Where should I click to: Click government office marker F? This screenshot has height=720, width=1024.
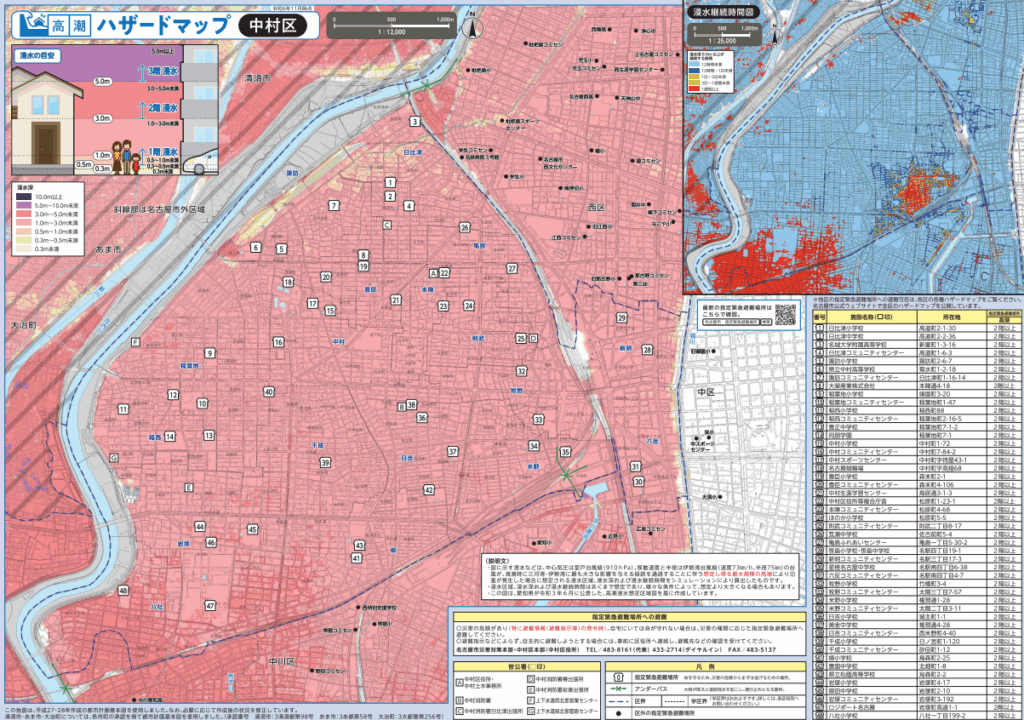134,342
